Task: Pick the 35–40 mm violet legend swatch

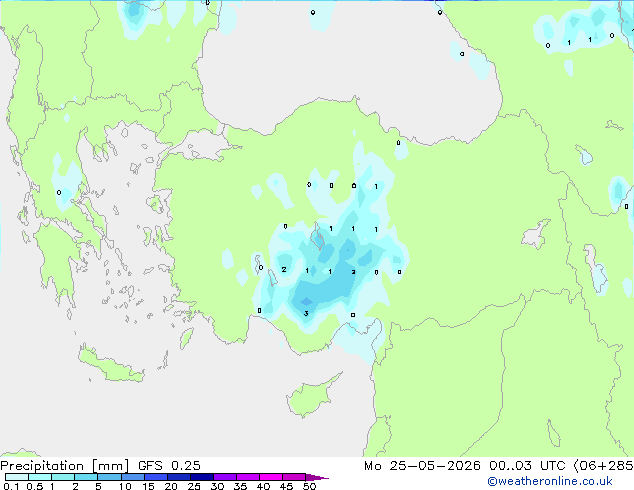Action: point(248,477)
